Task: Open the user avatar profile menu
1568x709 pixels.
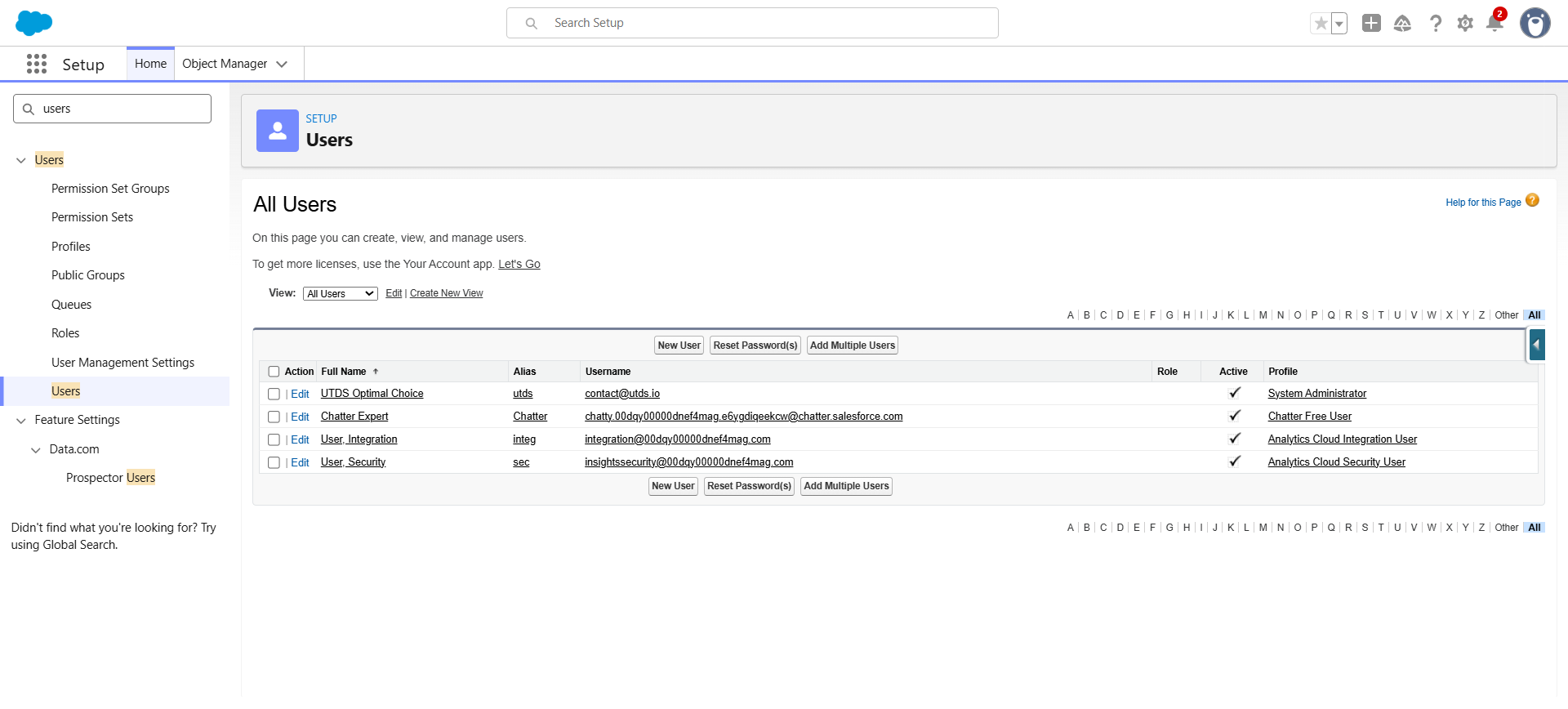Action: tap(1535, 23)
